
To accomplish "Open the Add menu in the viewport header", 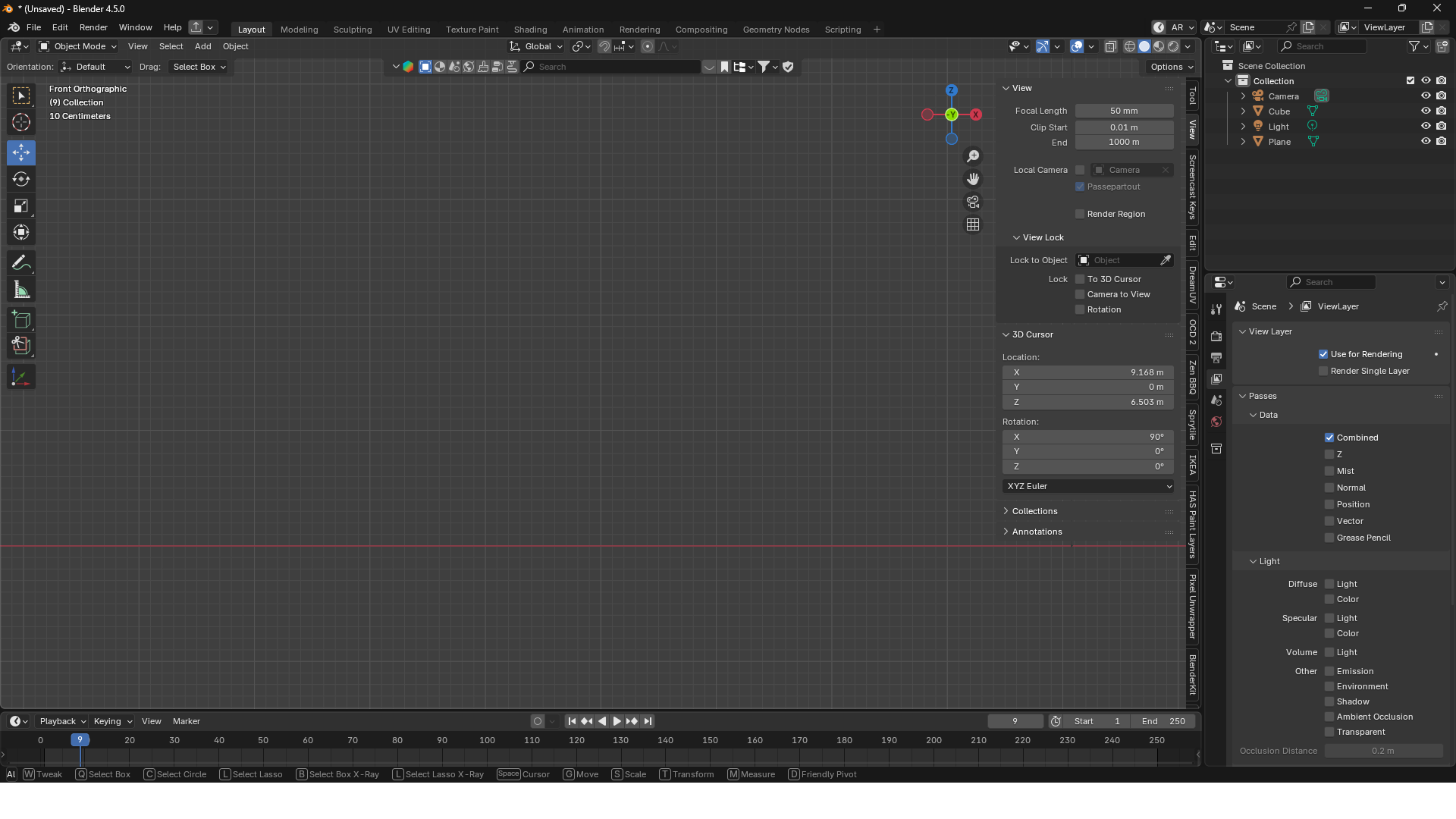I will (x=202, y=46).
